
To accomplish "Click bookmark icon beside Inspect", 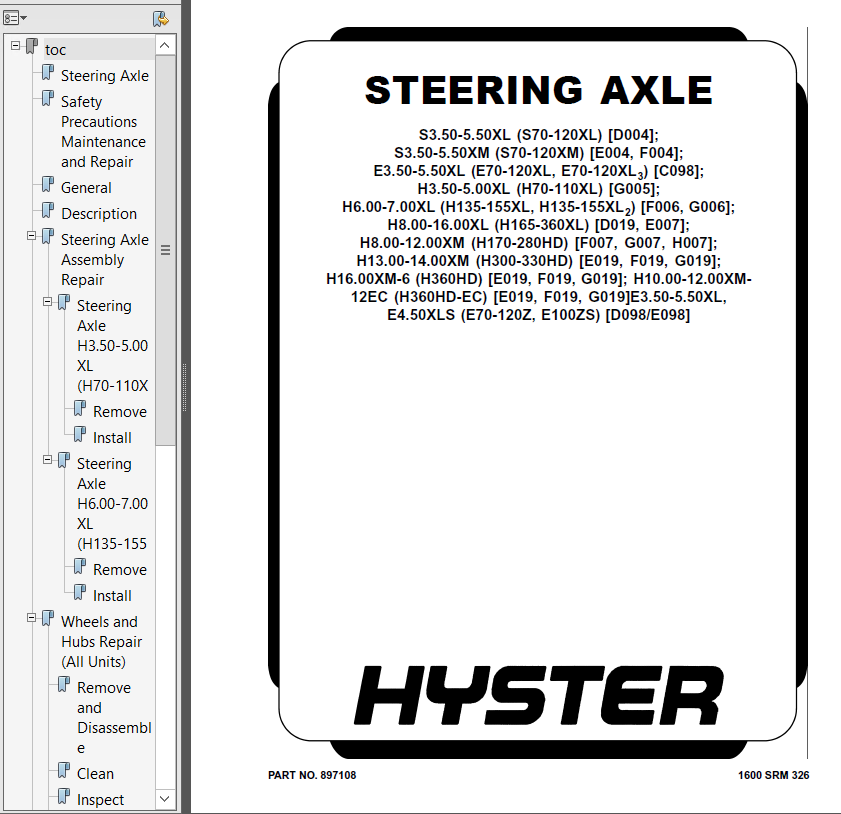I will pos(64,796).
